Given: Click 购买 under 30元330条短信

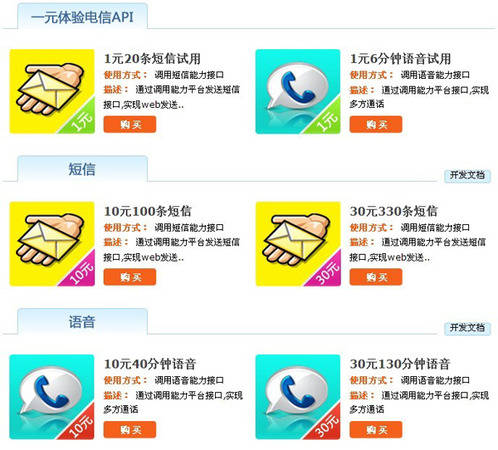Looking at the screenshot, I should [376, 277].
